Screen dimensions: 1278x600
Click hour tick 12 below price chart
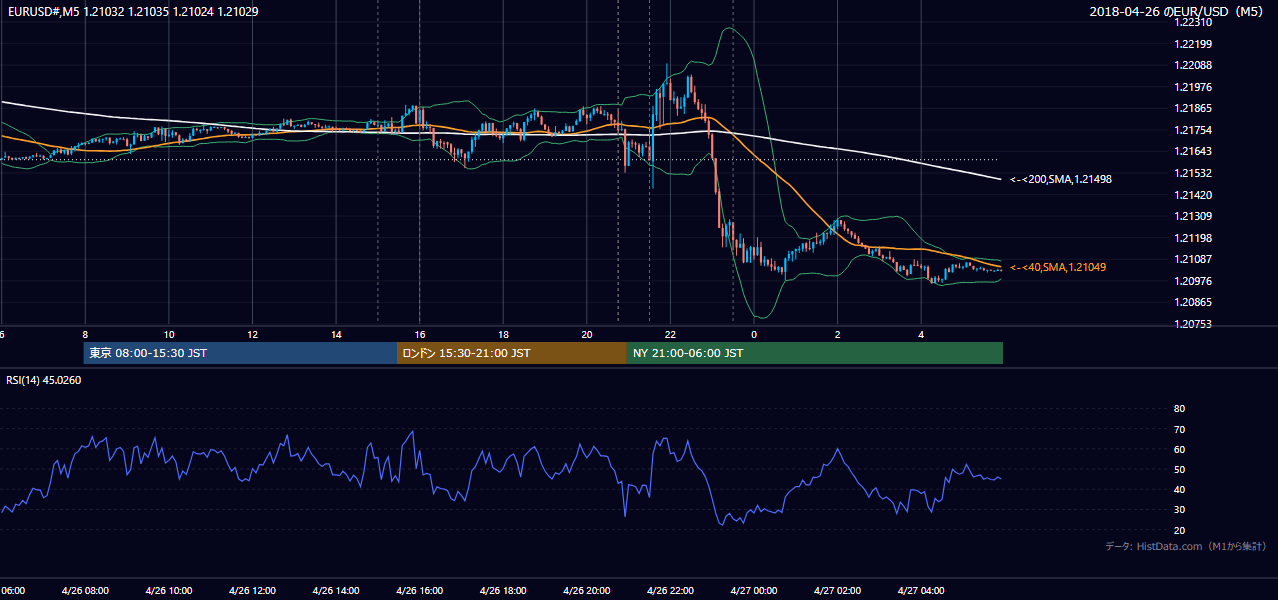(x=253, y=335)
